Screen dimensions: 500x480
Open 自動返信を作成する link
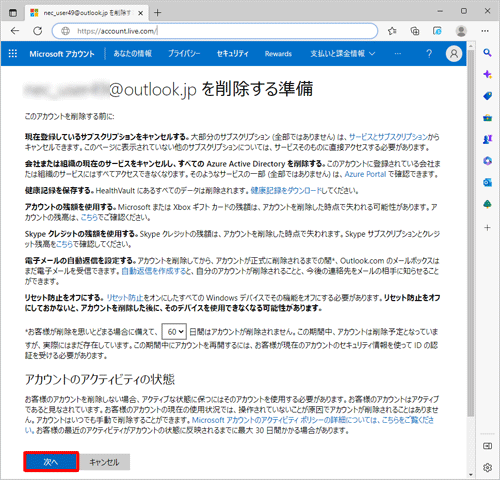click(154, 271)
